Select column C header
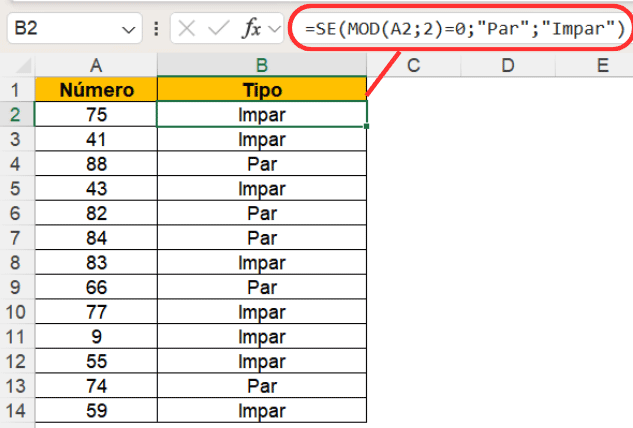633x428 pixels. coord(412,66)
